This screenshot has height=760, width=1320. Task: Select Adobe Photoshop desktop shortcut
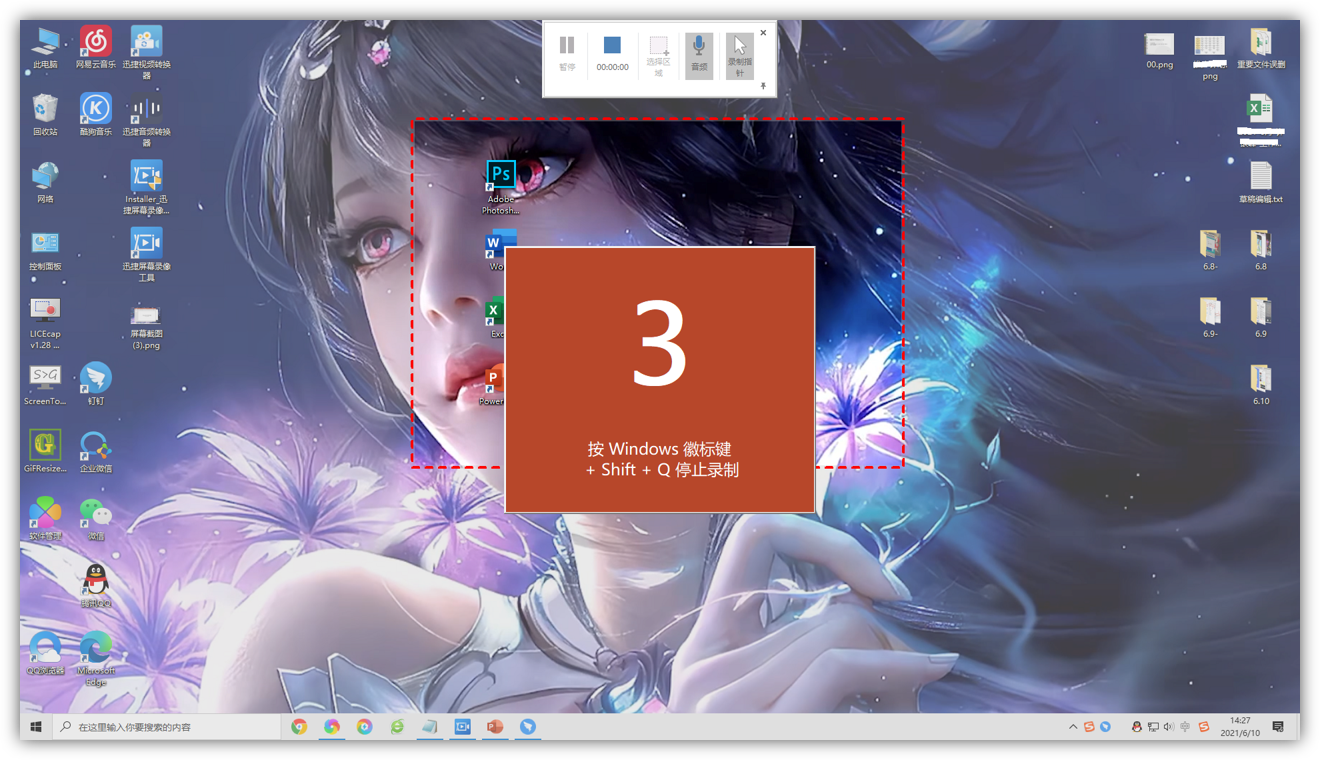[x=501, y=188]
